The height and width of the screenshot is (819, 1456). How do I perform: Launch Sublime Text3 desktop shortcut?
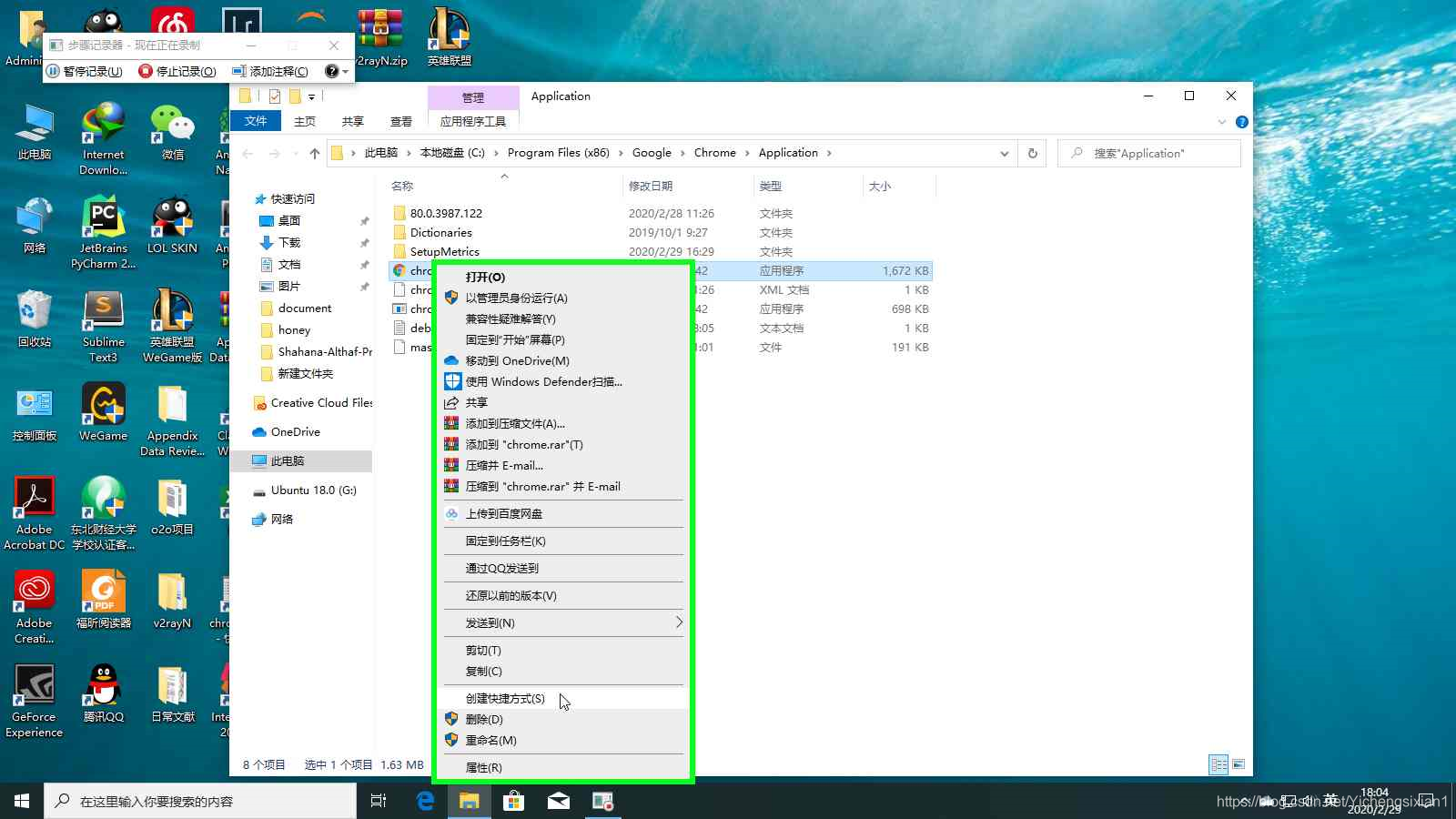pyautogui.click(x=103, y=326)
